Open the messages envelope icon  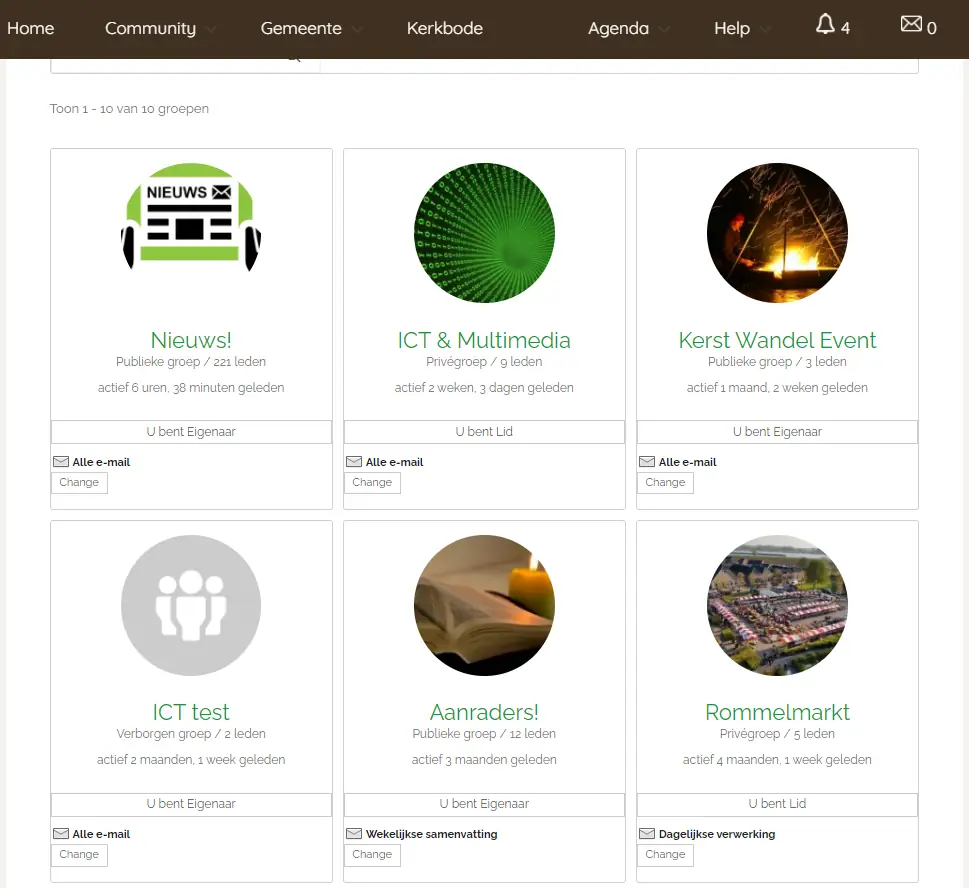pyautogui.click(x=911, y=24)
